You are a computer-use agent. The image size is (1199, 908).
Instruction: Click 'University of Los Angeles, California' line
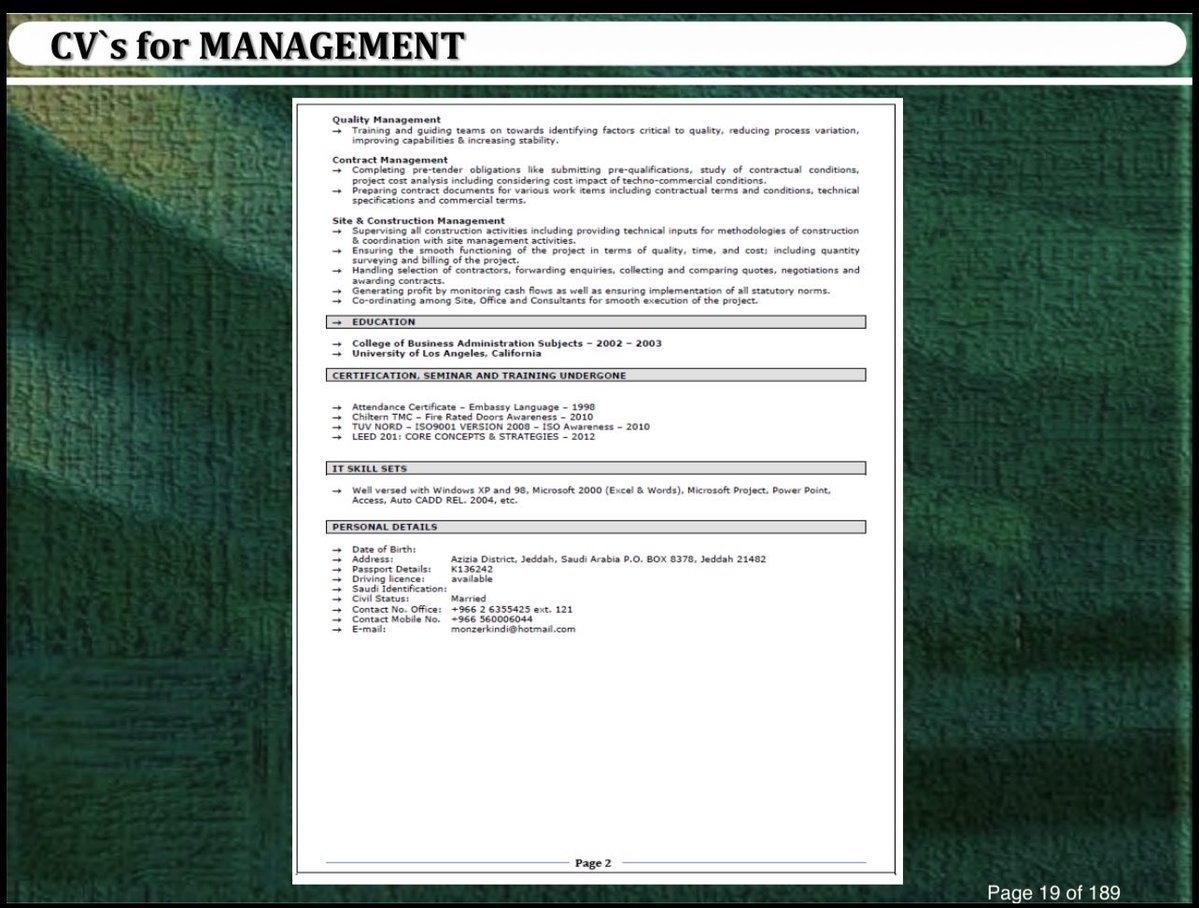[x=447, y=353]
